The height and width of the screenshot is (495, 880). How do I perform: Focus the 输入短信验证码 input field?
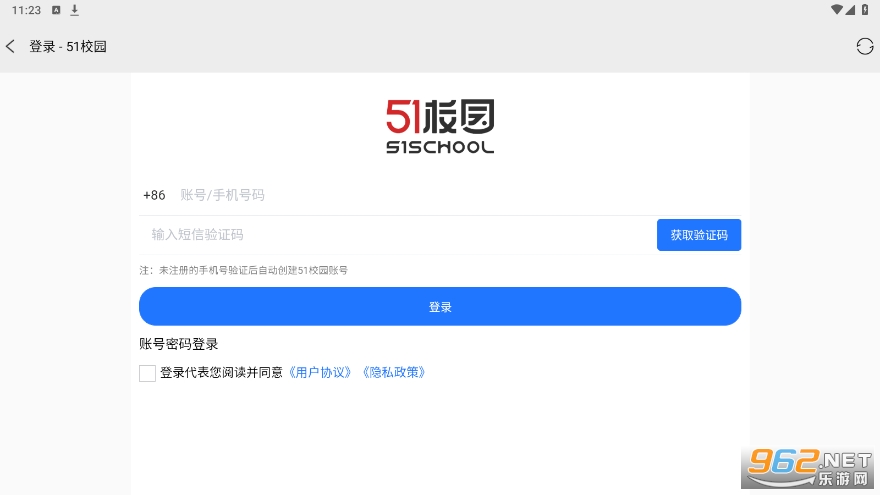[x=398, y=235]
